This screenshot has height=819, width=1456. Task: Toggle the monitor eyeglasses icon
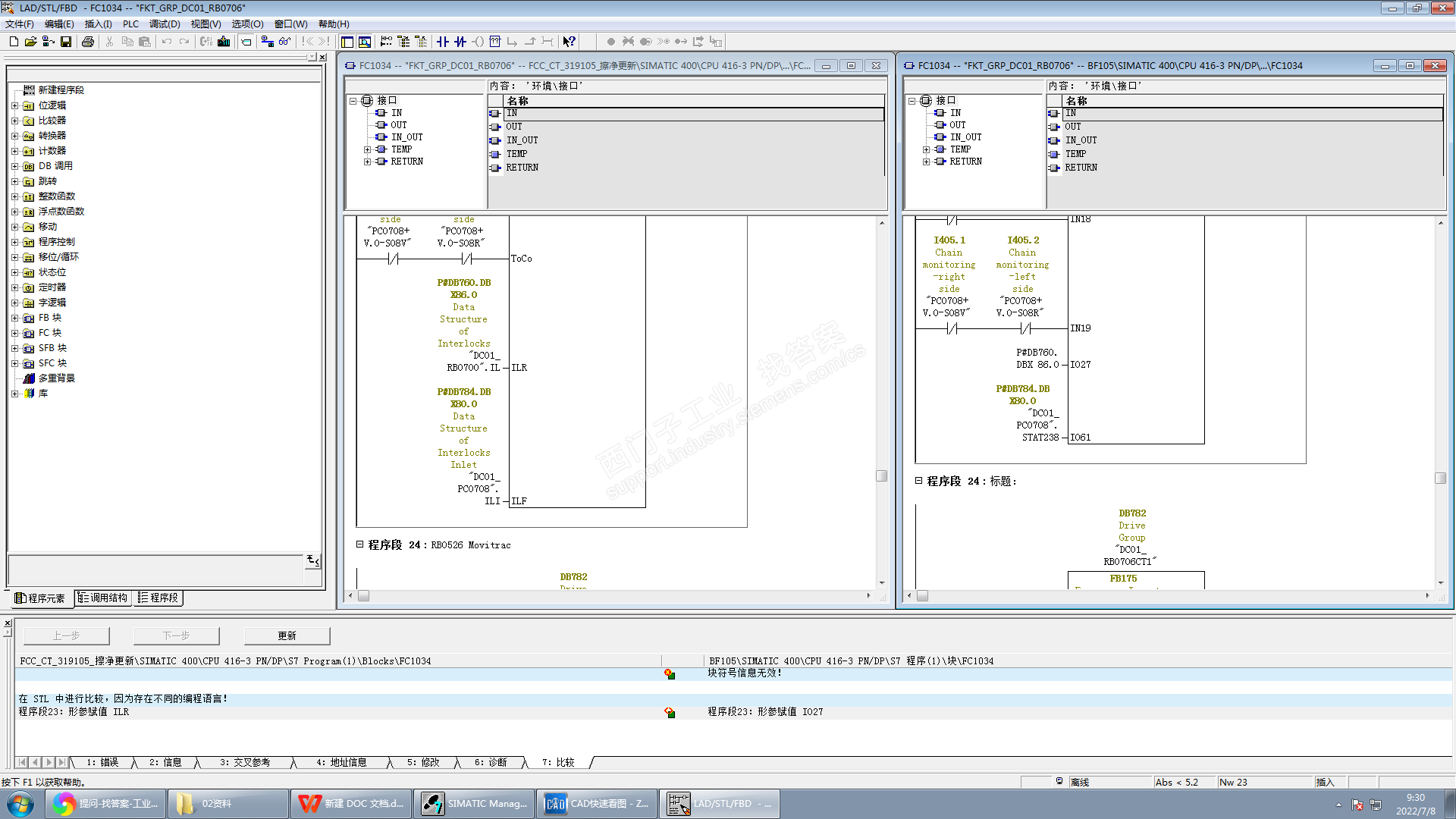(284, 42)
